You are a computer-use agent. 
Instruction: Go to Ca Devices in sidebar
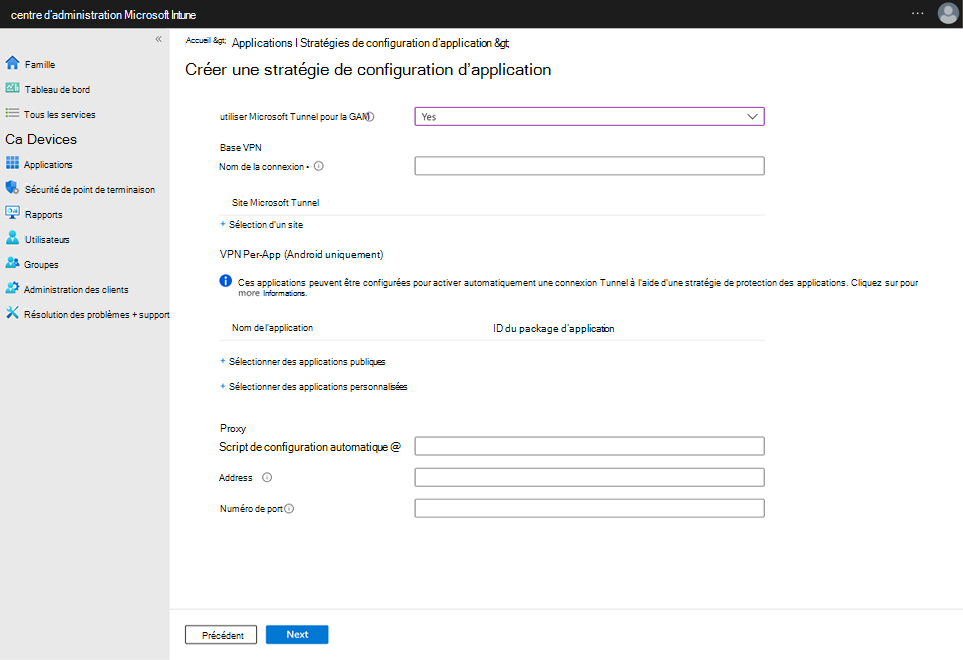tap(41, 139)
